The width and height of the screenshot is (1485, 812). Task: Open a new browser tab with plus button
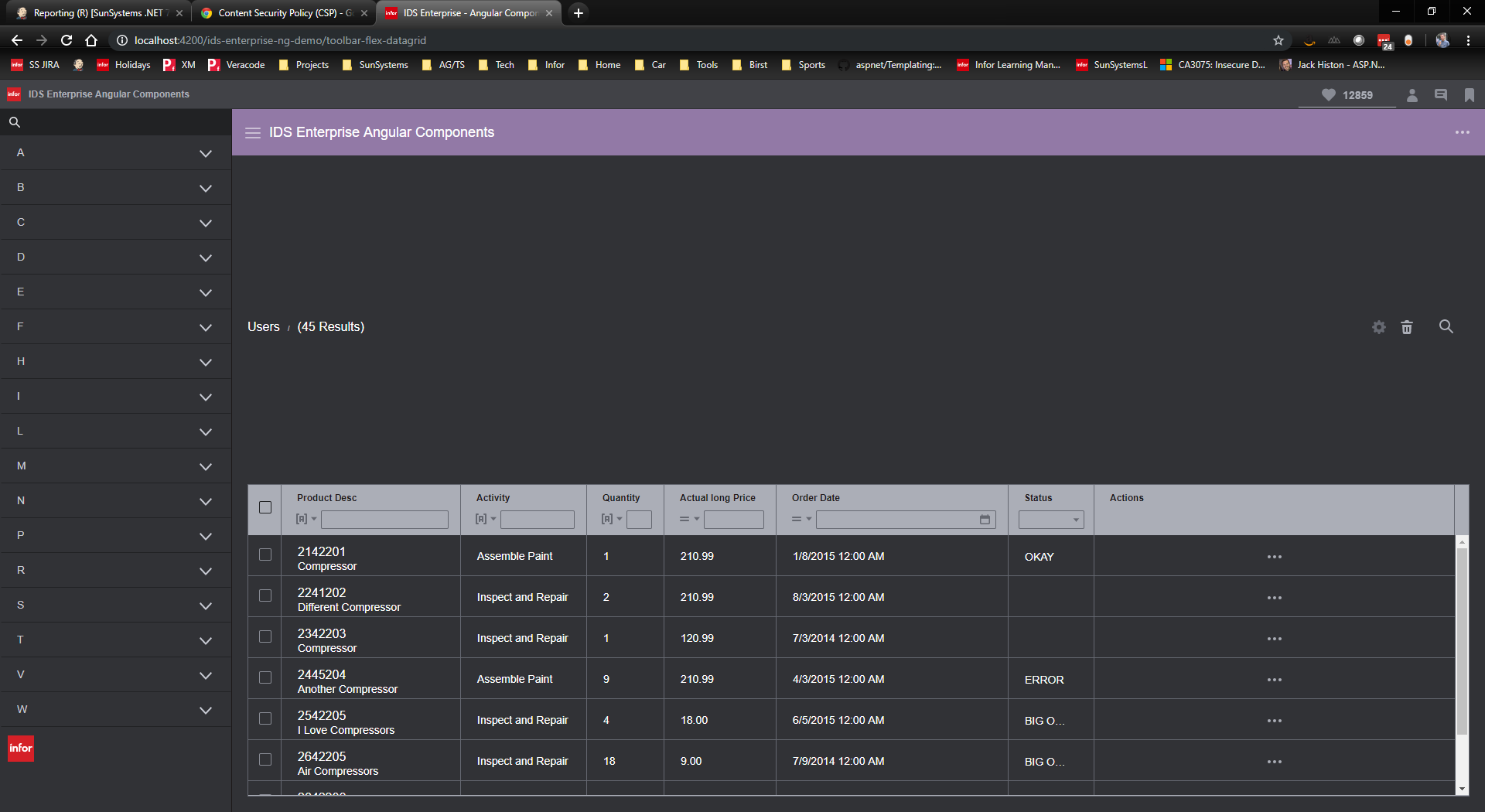pos(579,13)
